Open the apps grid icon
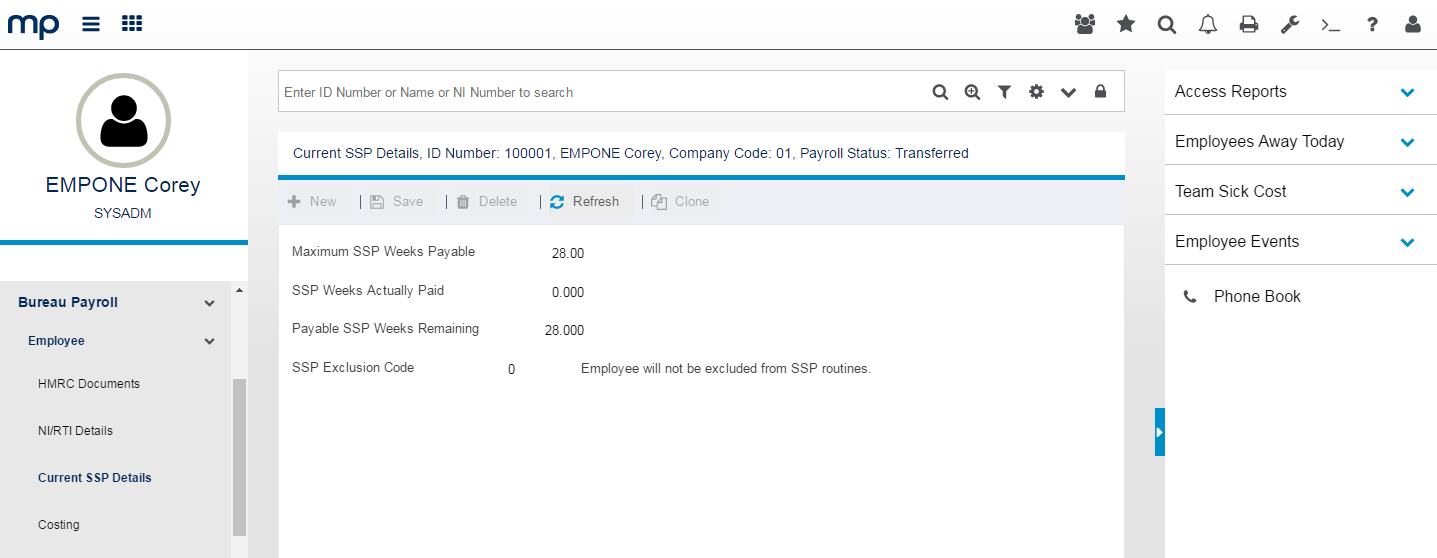Image resolution: width=1437 pixels, height=558 pixels. coord(132,24)
